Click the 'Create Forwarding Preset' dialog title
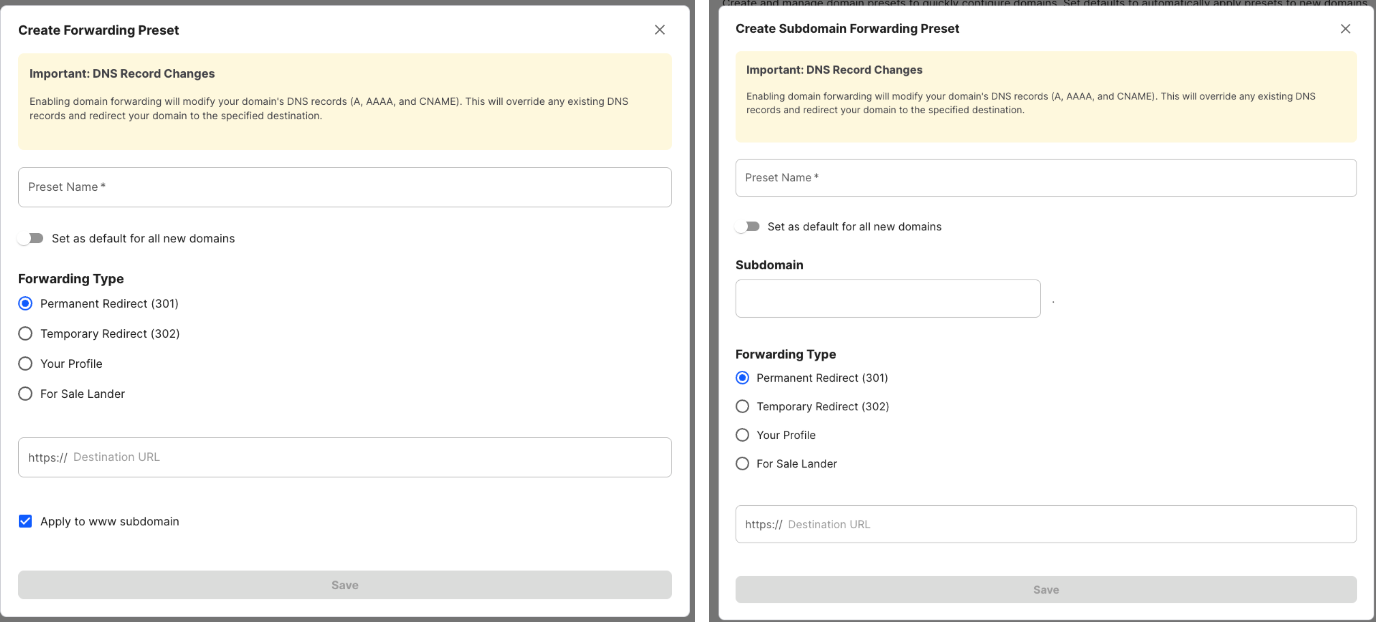The image size is (1376, 622). click(x=99, y=30)
